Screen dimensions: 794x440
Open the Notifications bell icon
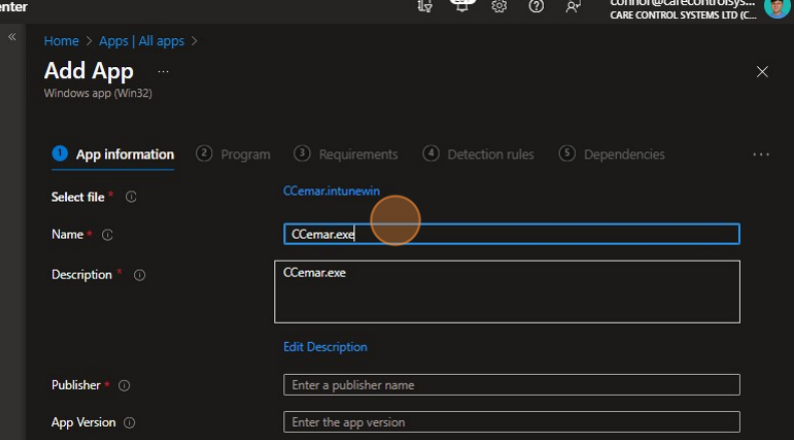pos(462,5)
